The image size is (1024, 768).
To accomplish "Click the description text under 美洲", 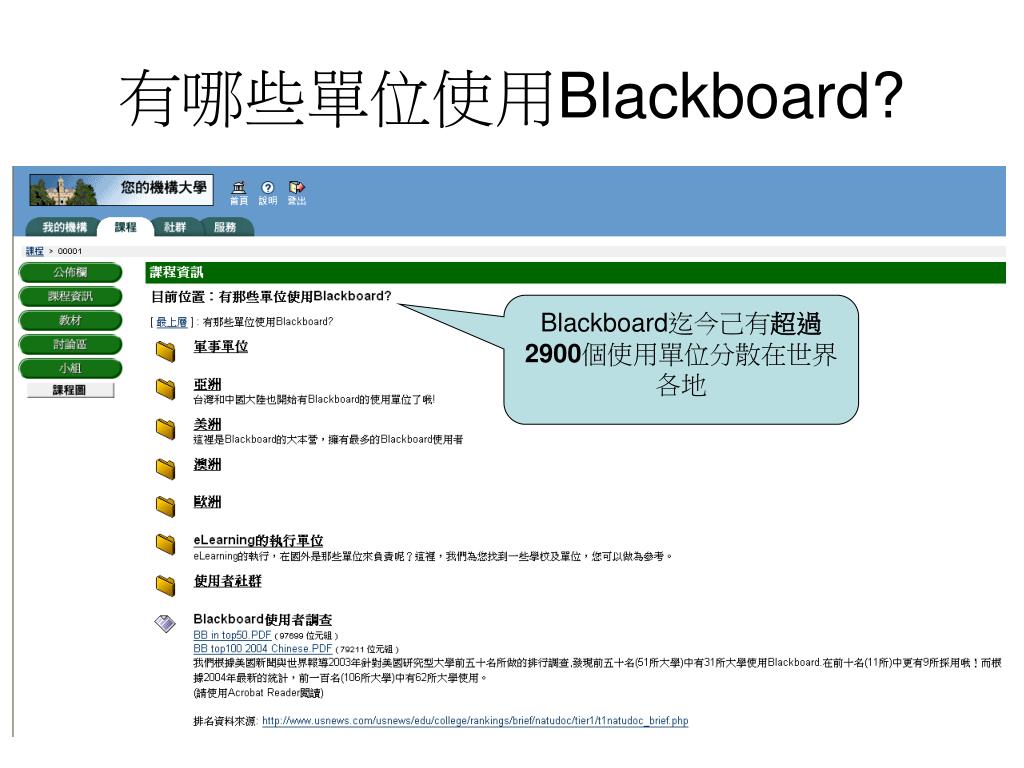I will pyautogui.click(x=328, y=440).
